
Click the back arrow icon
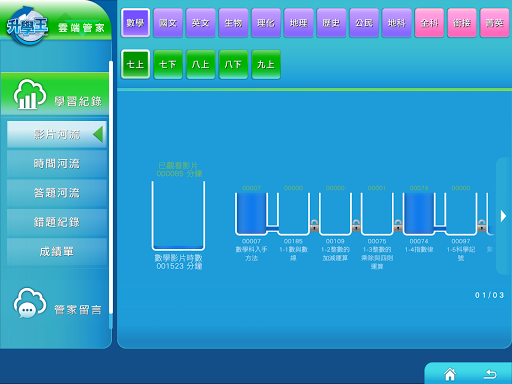pos(490,374)
